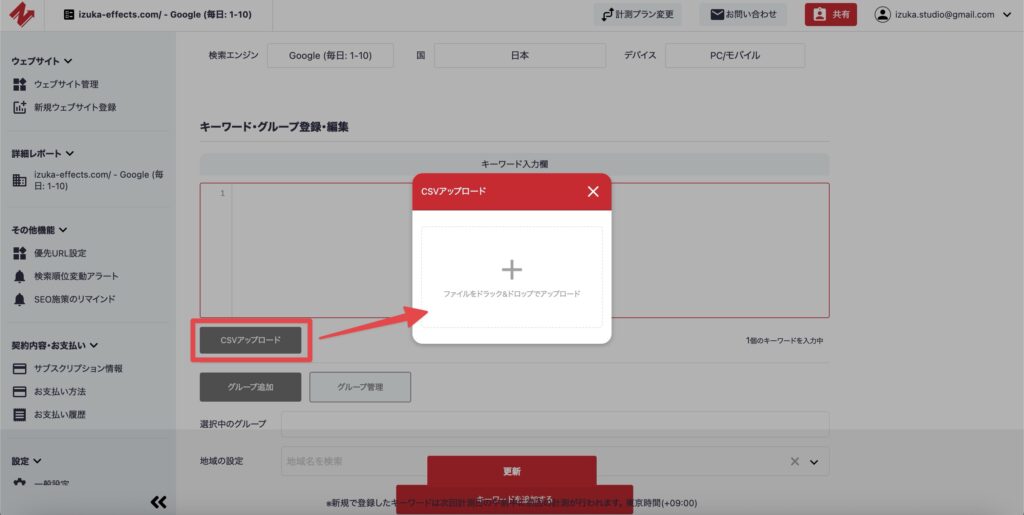
Task: Collapse sidebar with double chevron icon
Action: (158, 502)
